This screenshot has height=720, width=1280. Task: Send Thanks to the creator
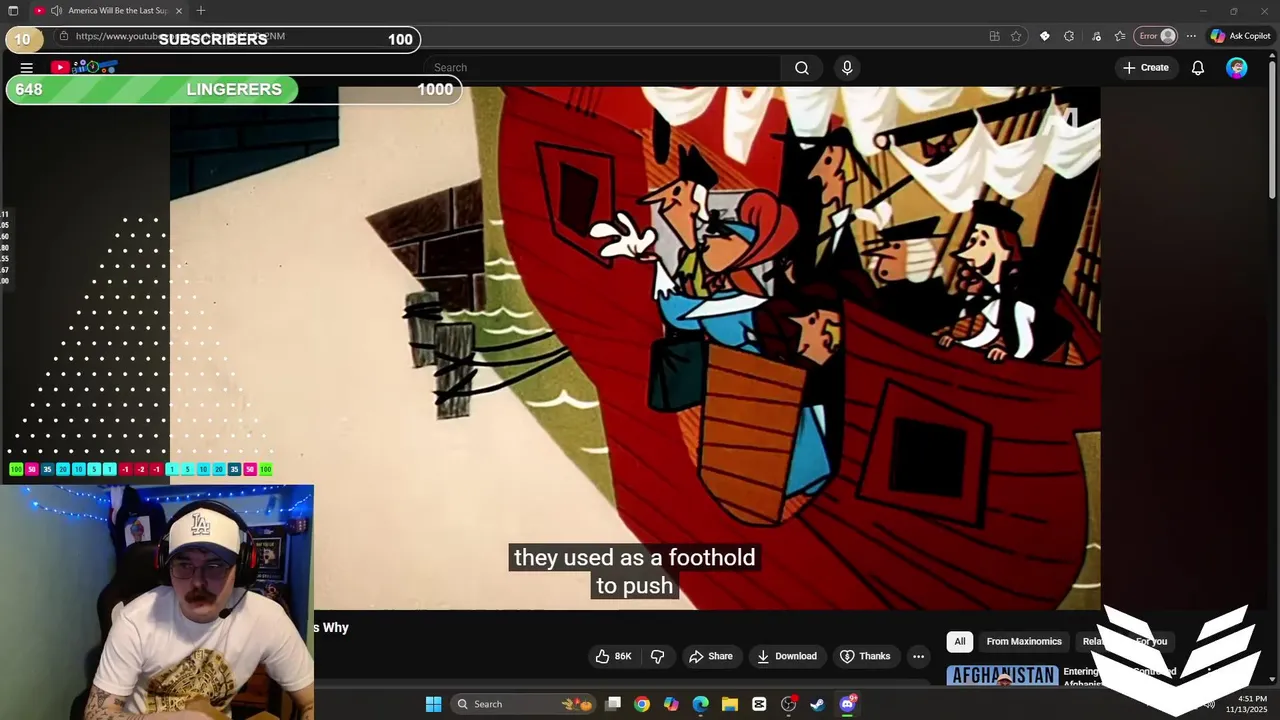tap(865, 656)
